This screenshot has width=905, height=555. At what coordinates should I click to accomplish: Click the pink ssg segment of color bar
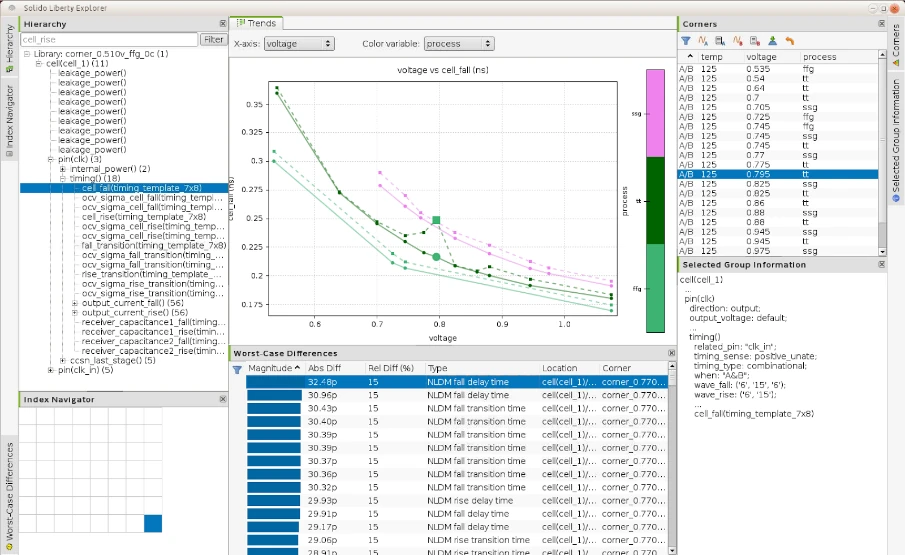point(655,113)
